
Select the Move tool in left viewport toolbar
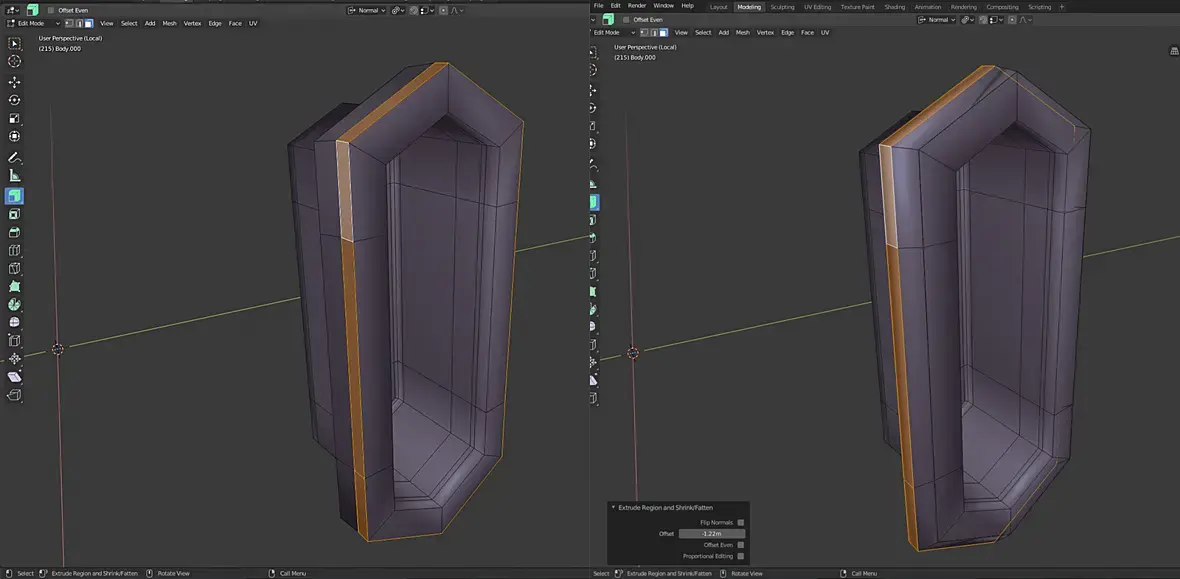(14, 82)
